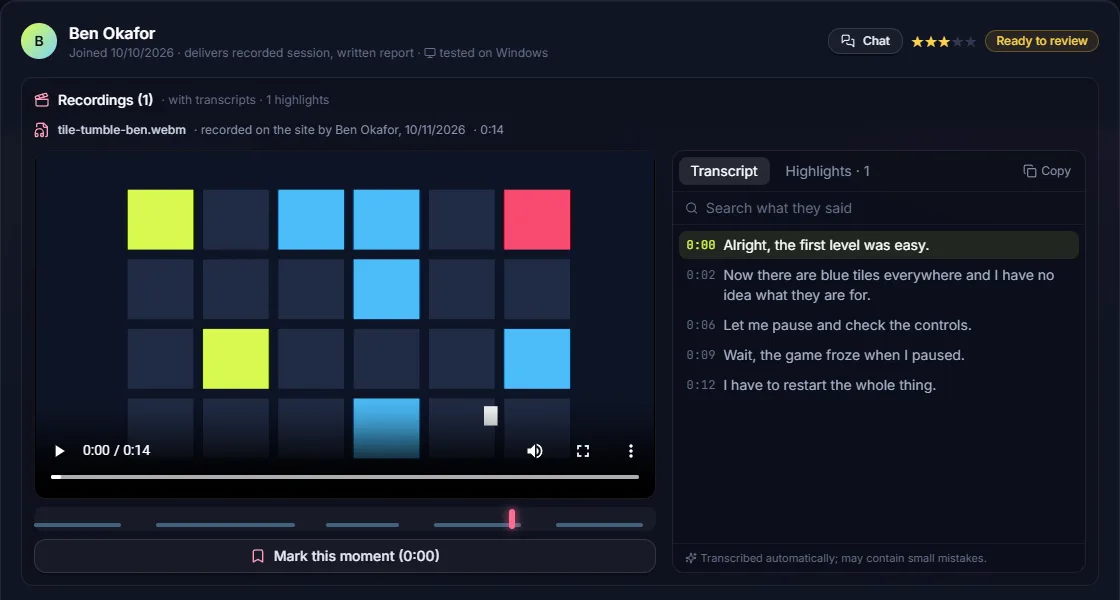Click the 0:12 timestamp in the transcript
1120x600 pixels.
coord(701,385)
